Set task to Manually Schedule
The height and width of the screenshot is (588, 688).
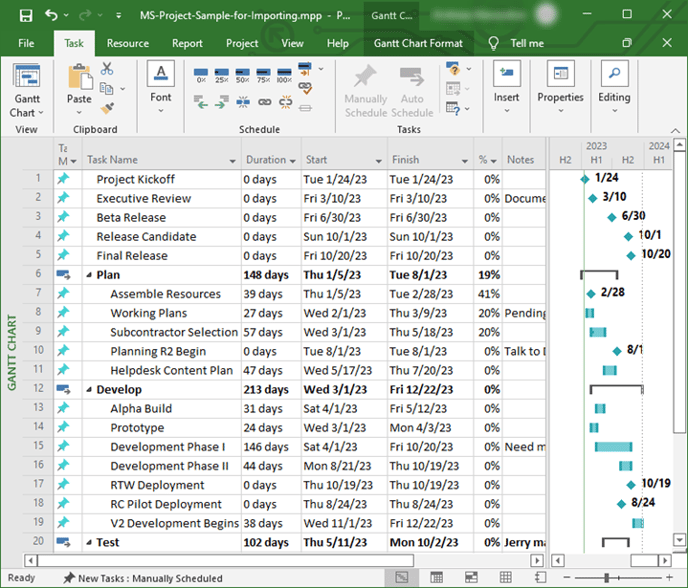click(366, 92)
